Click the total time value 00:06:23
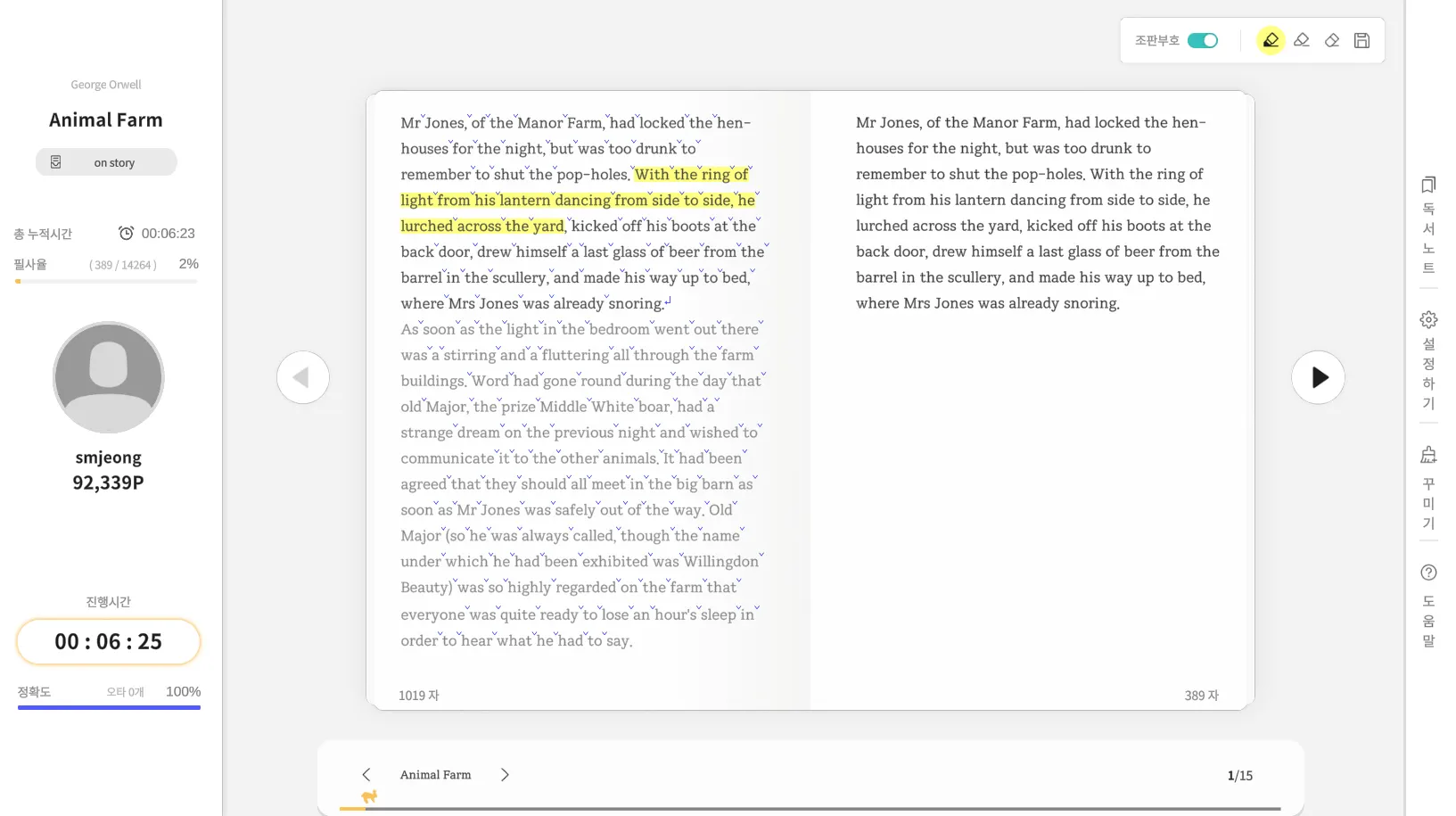Screen dimensions: 1456x816 (168, 233)
